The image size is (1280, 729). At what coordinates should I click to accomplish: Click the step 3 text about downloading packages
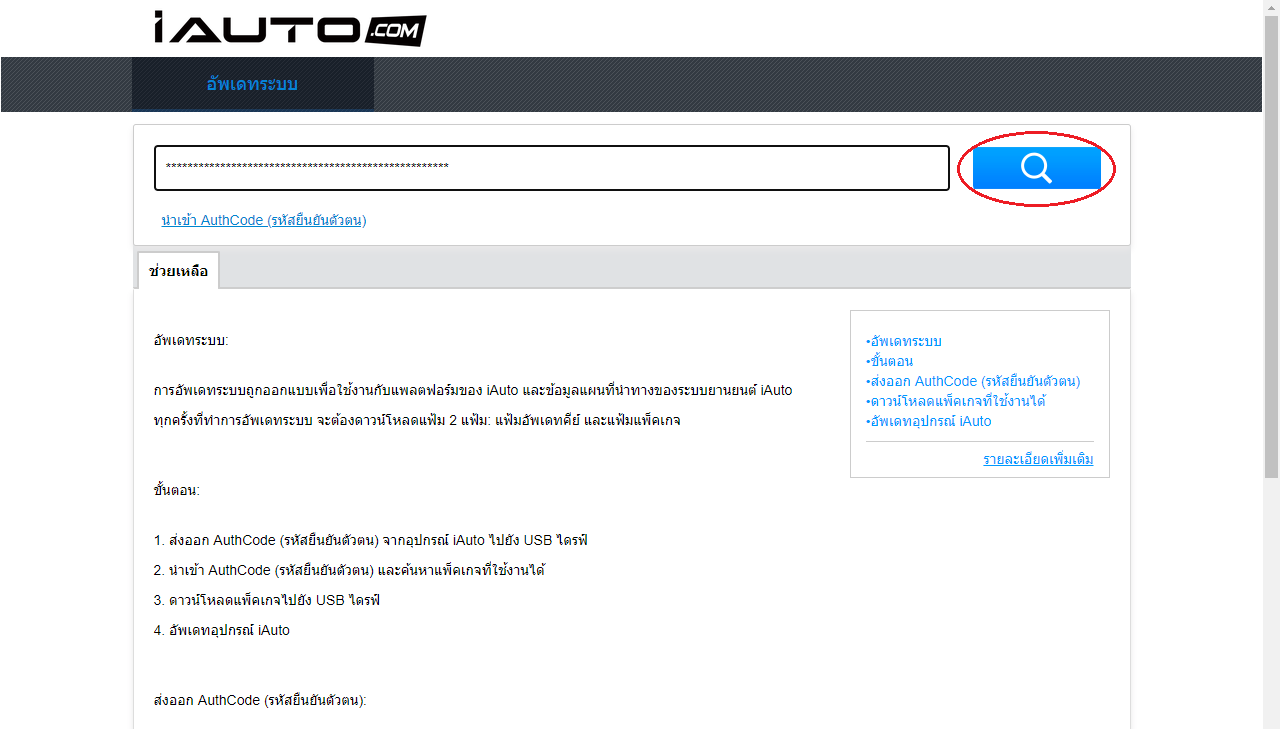coord(267,600)
